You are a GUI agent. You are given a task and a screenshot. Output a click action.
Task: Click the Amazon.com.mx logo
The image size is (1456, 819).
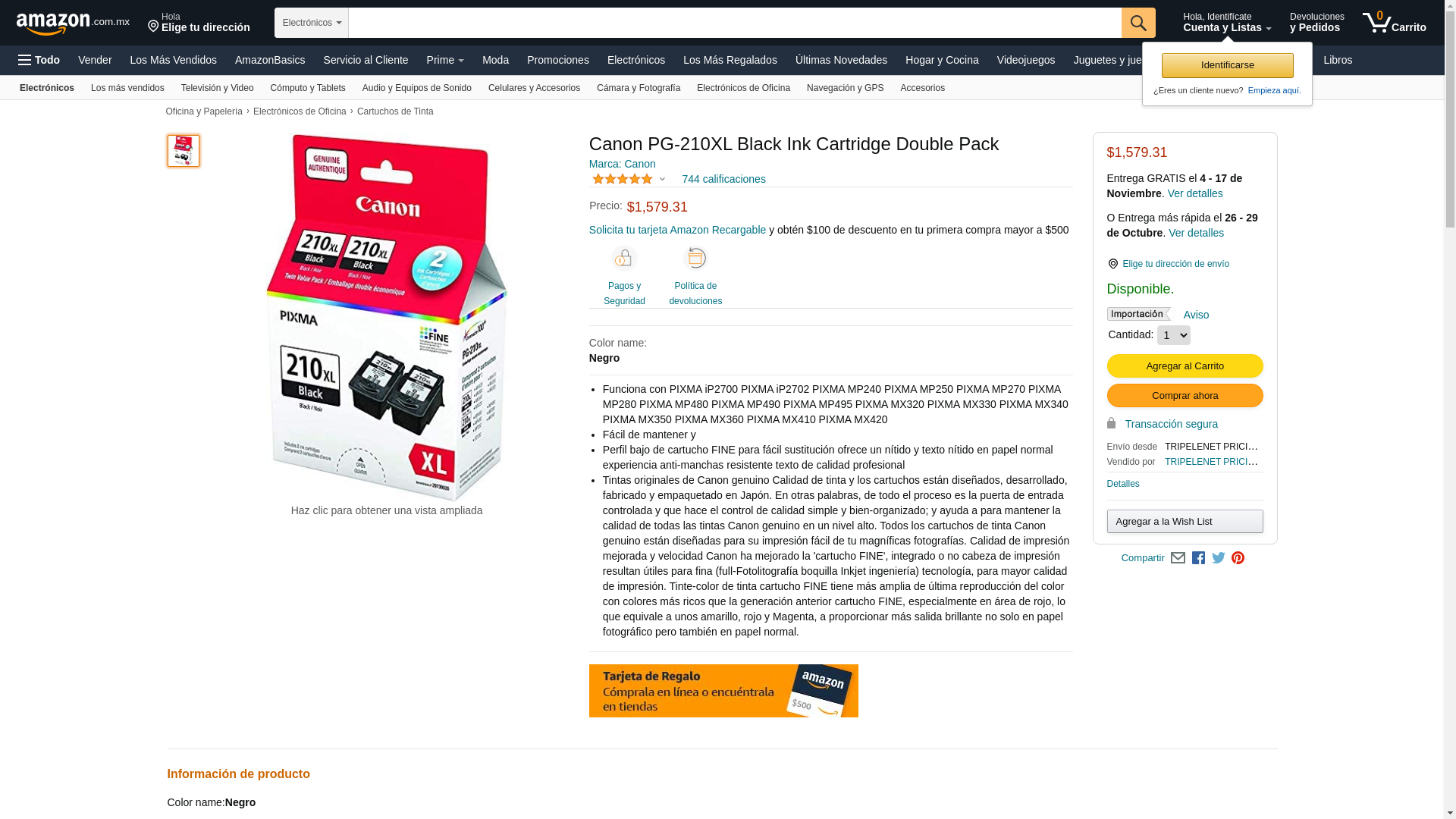(73, 24)
